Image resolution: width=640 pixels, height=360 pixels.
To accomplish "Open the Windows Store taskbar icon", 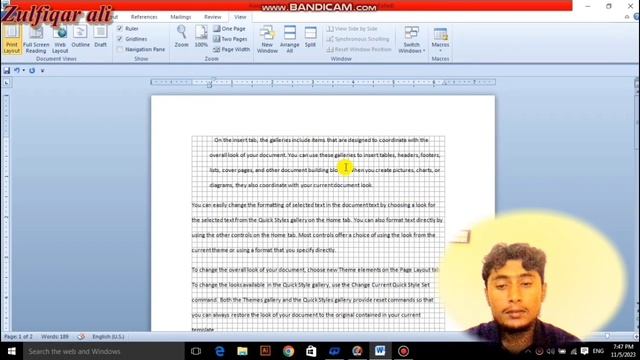I will pos(311,351).
